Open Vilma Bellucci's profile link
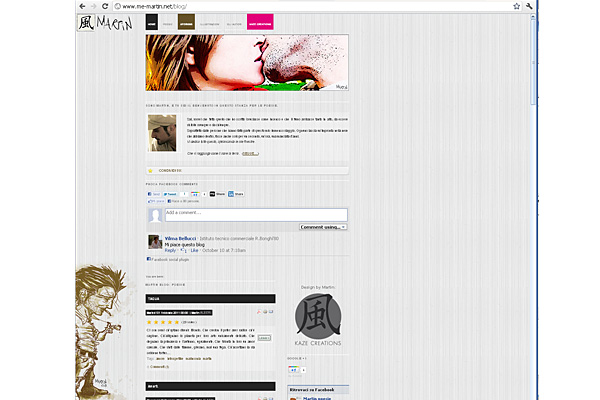The height and width of the screenshot is (400, 600). tap(180, 238)
